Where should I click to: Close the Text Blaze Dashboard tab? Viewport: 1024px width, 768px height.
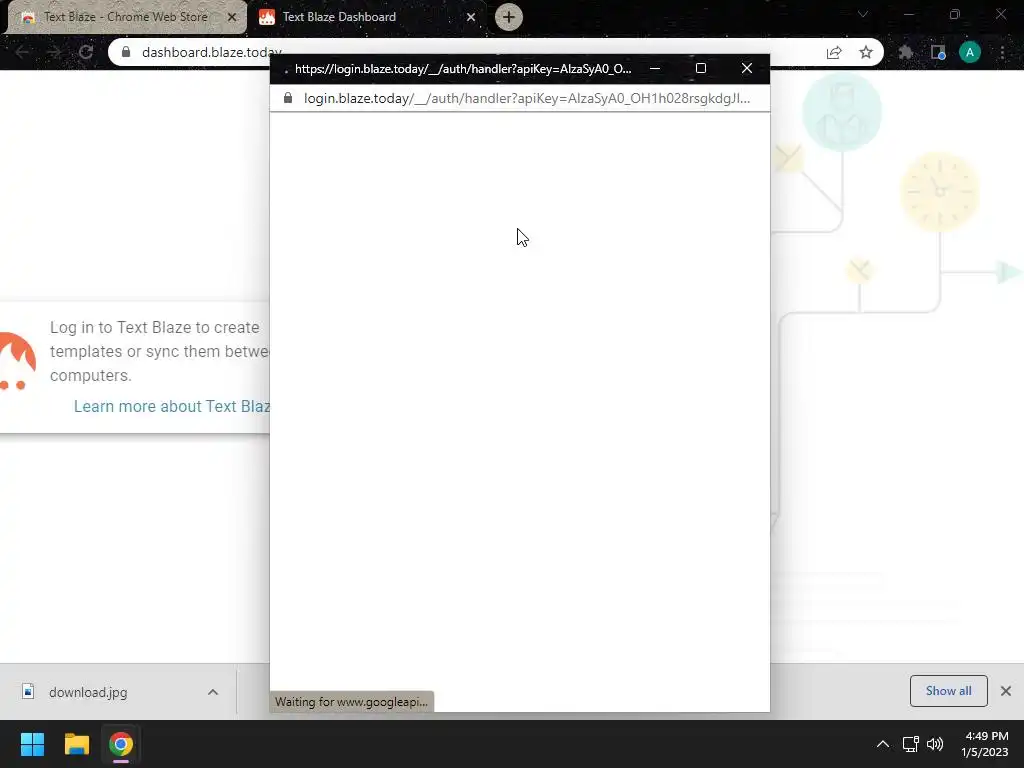pos(471,18)
